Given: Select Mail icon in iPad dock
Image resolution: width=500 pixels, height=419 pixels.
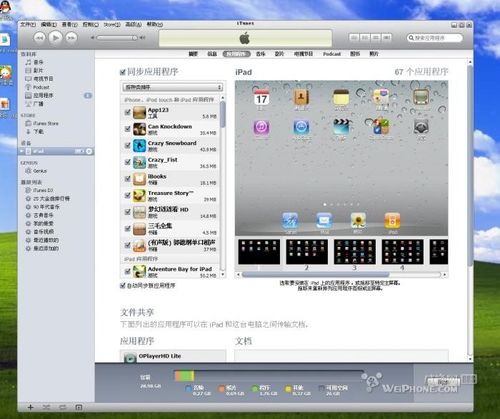Looking at the screenshot, I should point(324,221).
